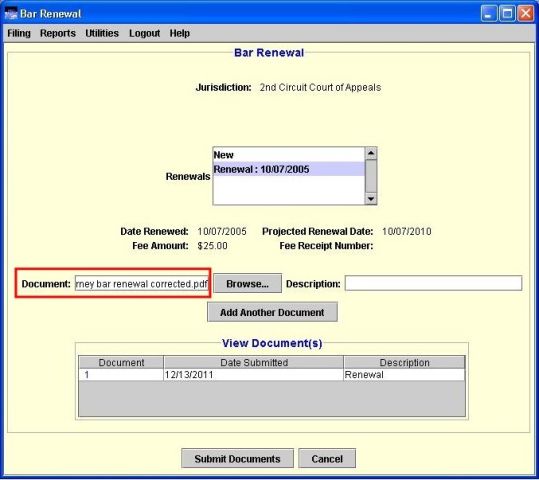Close the Bar Renewal window

526,14
